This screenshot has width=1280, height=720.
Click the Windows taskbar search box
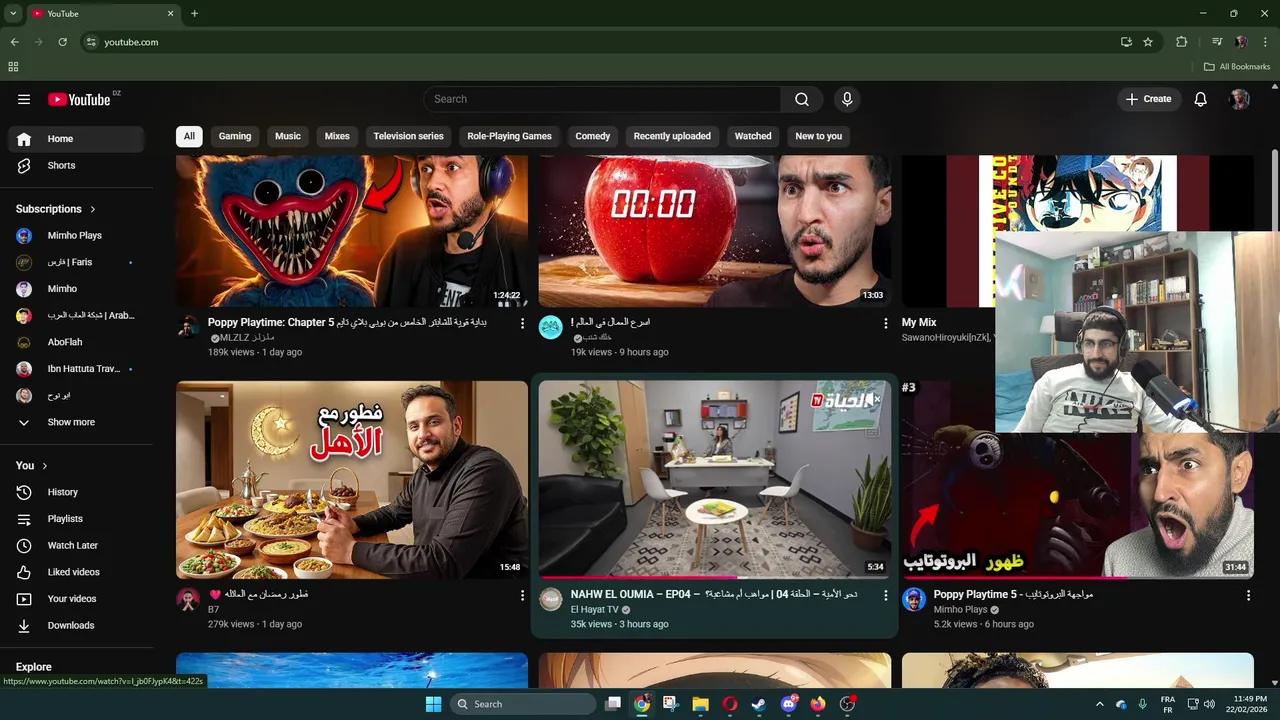[523, 704]
